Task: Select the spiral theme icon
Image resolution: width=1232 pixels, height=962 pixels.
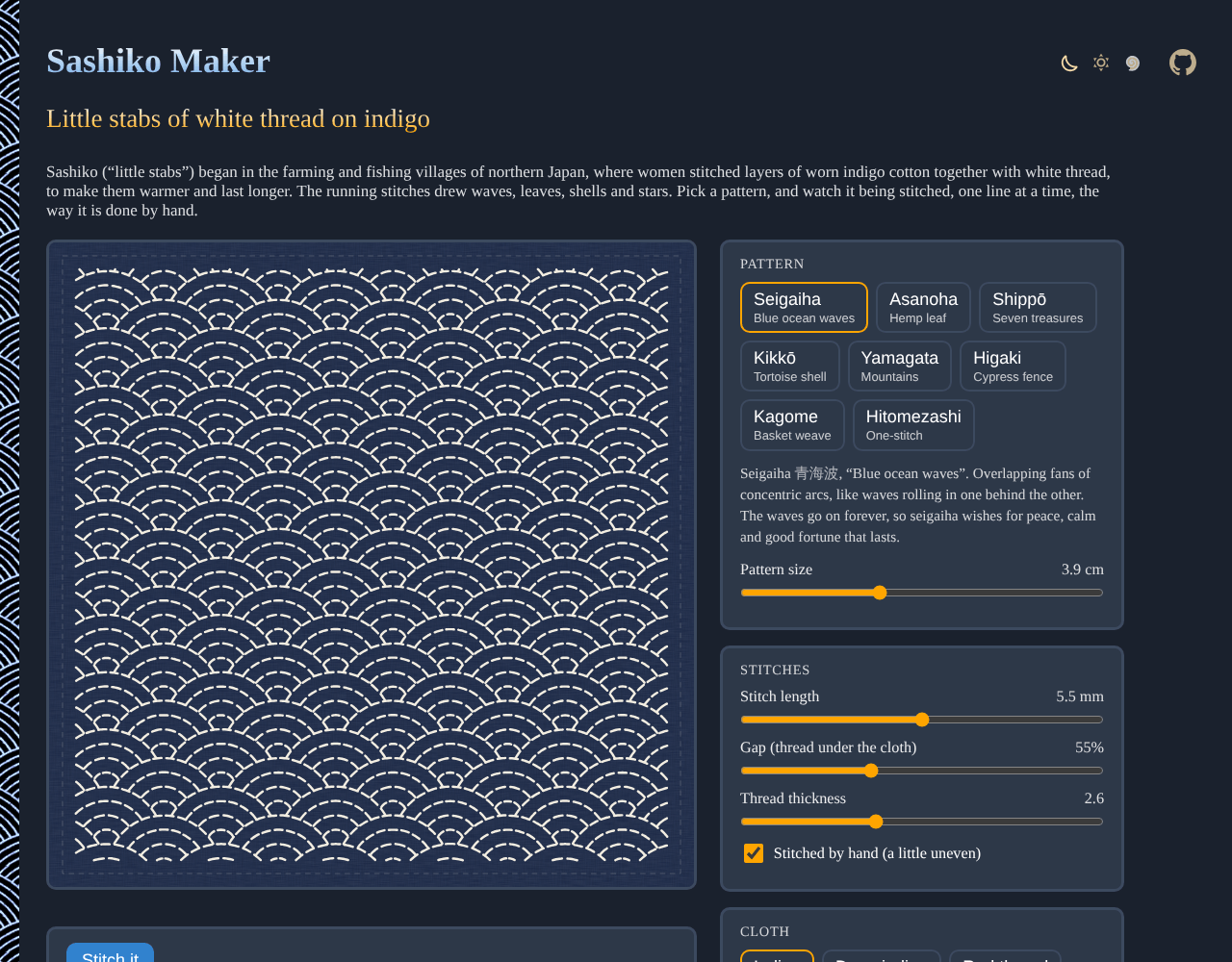Action: coord(1133,63)
